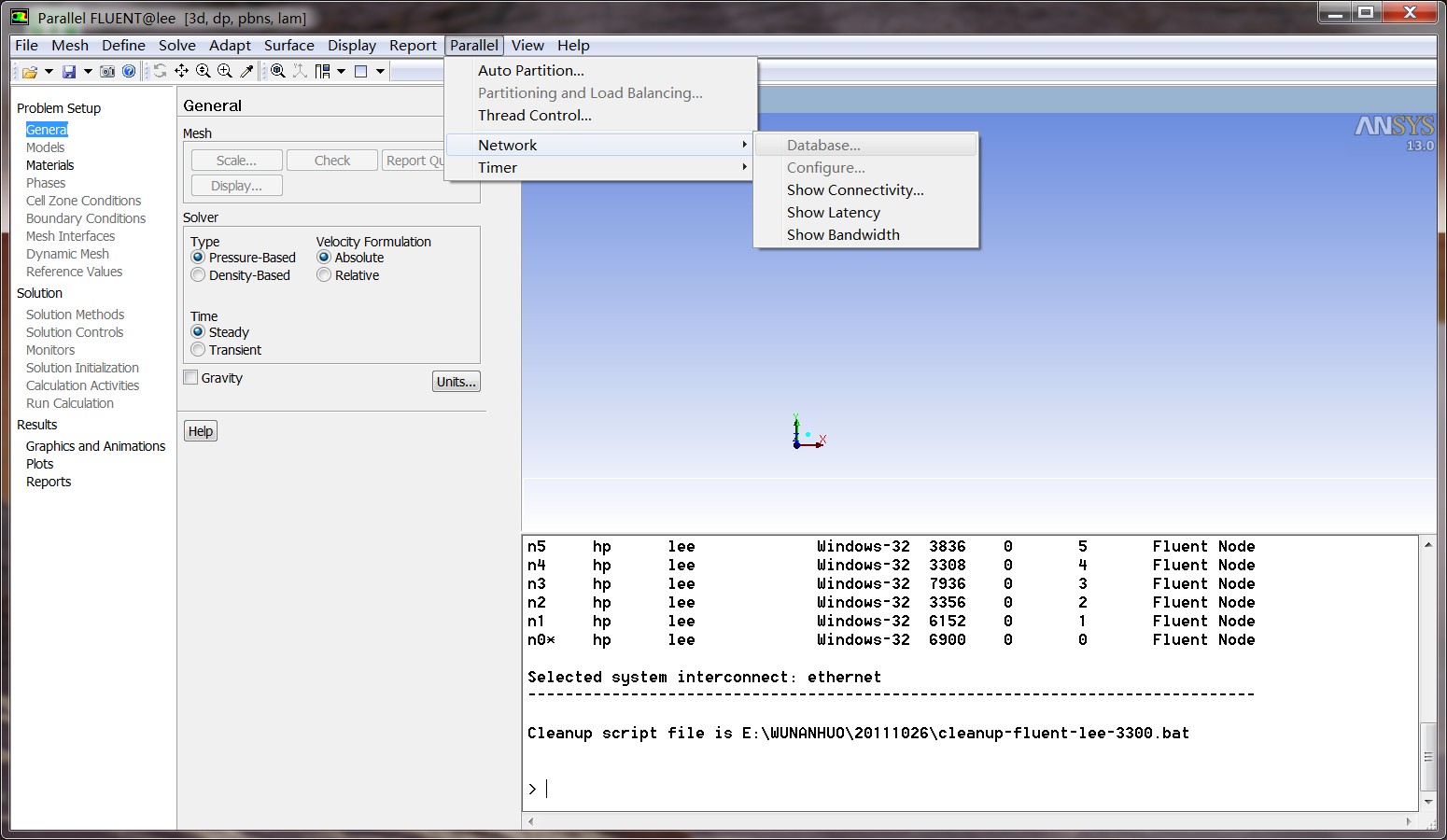Click the open file folder icon

(x=29, y=72)
